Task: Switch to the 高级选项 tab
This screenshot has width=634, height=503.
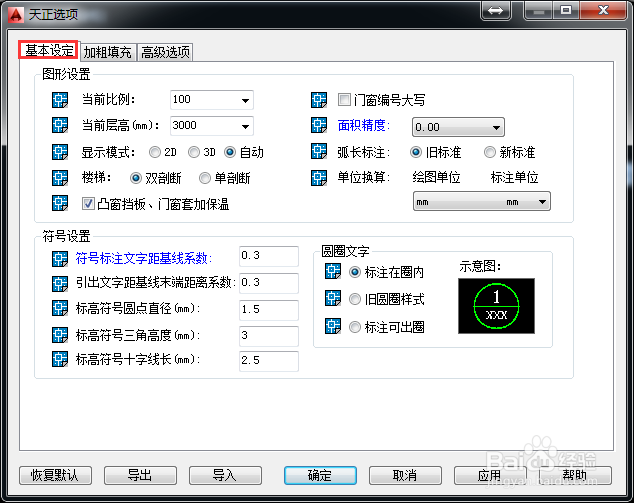Action: (x=165, y=52)
